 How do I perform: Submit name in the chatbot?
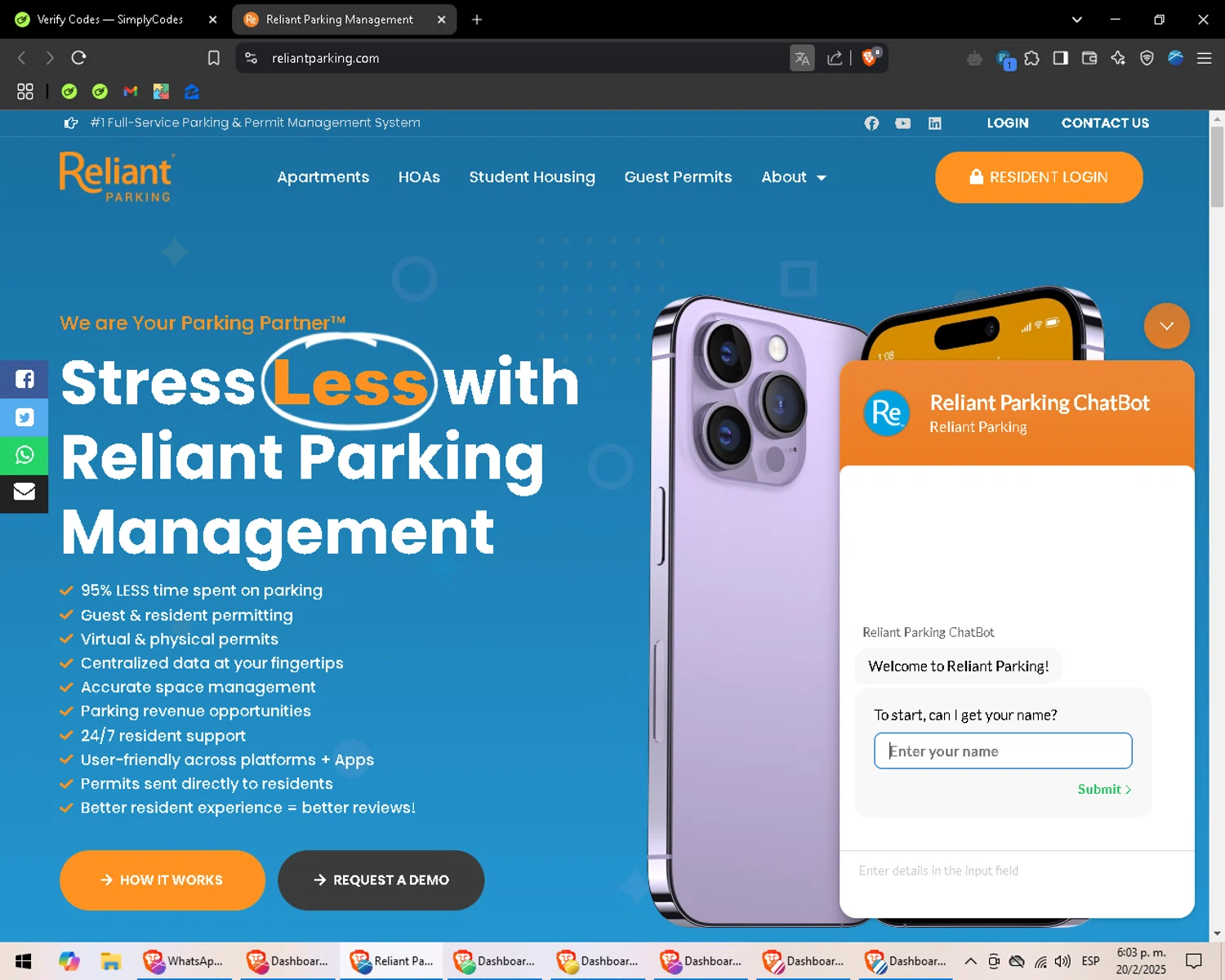click(1104, 789)
